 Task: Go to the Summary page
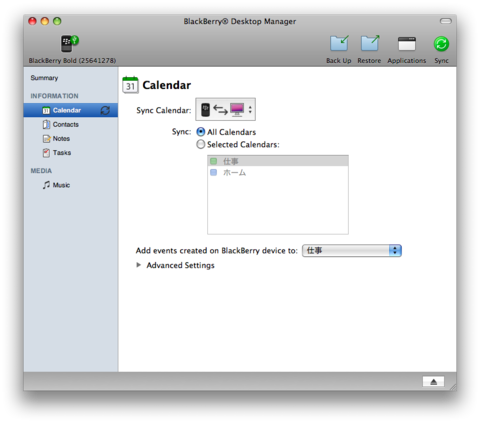[x=44, y=78]
